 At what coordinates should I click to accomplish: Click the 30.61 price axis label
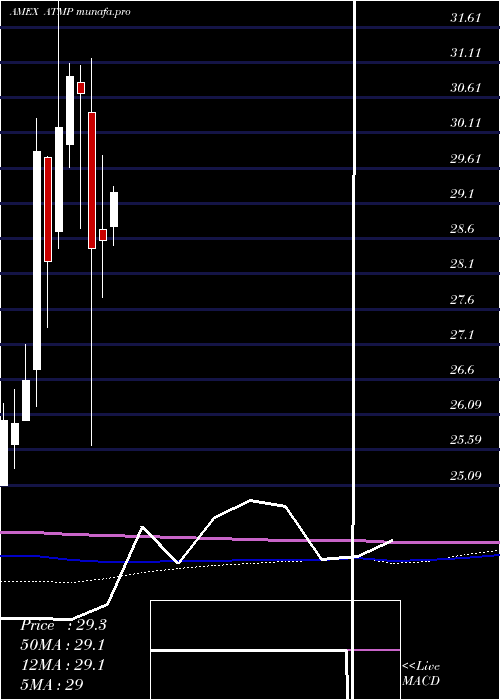click(466, 88)
